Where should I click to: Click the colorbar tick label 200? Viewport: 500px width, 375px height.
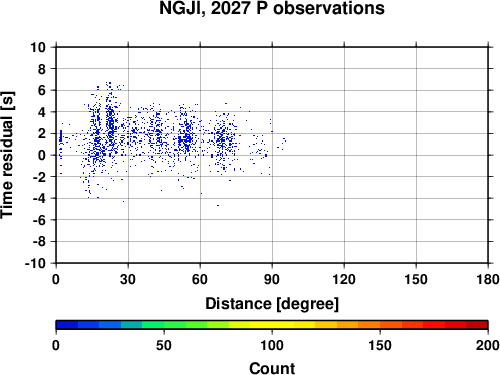pyautogui.click(x=488, y=345)
